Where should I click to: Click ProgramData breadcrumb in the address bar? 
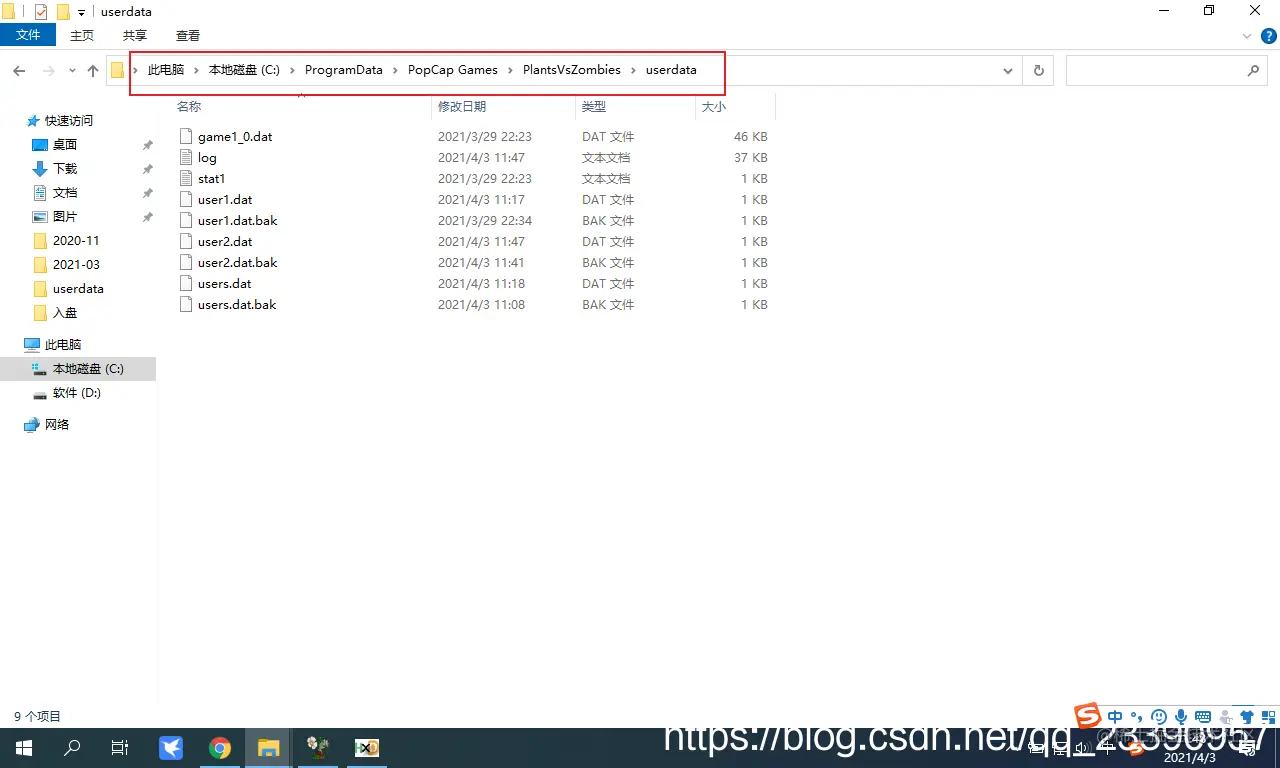click(344, 70)
